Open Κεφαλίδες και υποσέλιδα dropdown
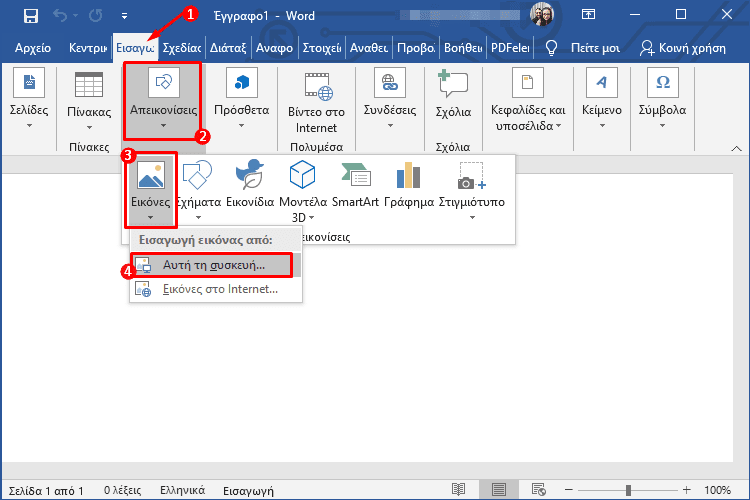This screenshot has width=750, height=500. (528, 99)
